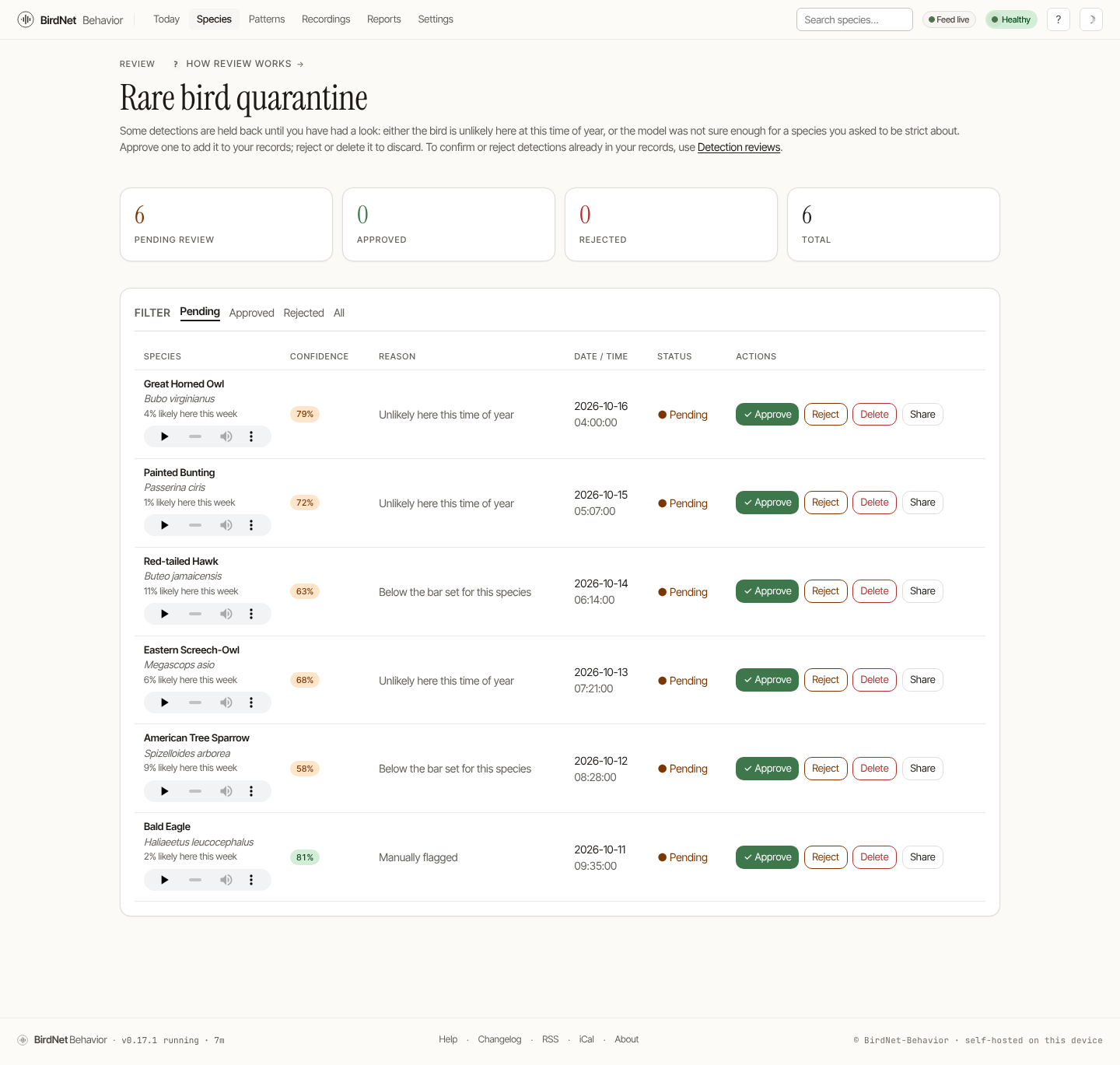1120x1065 pixels.
Task: Navigate to Reports
Action: (x=384, y=19)
